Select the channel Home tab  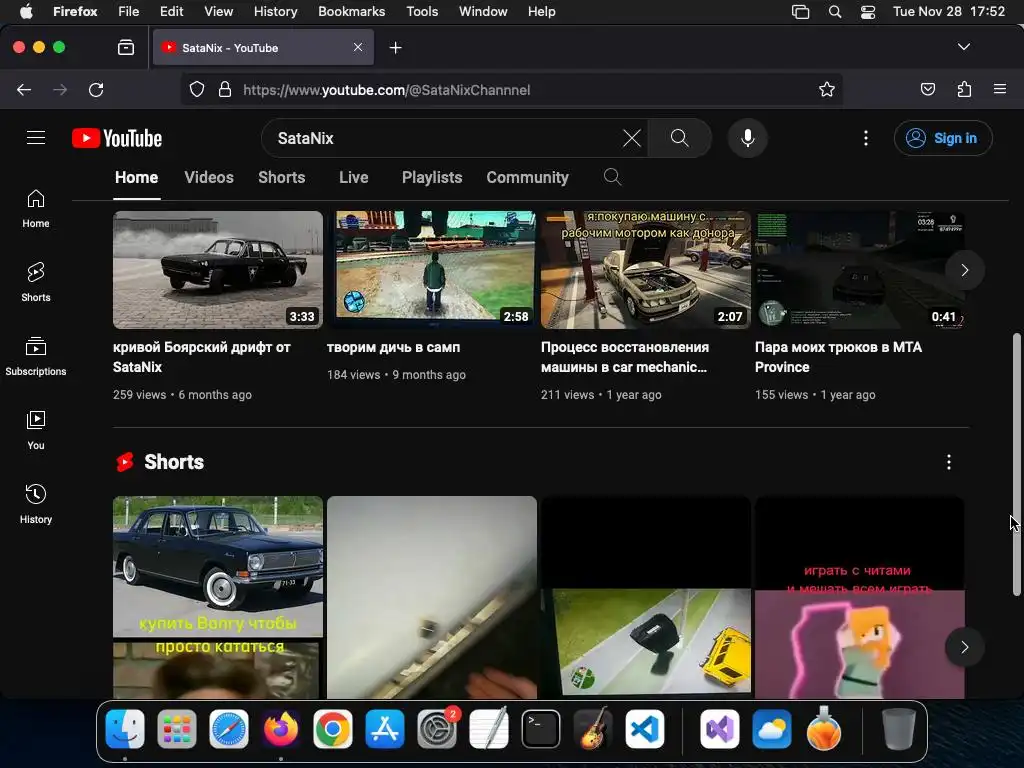(136, 178)
